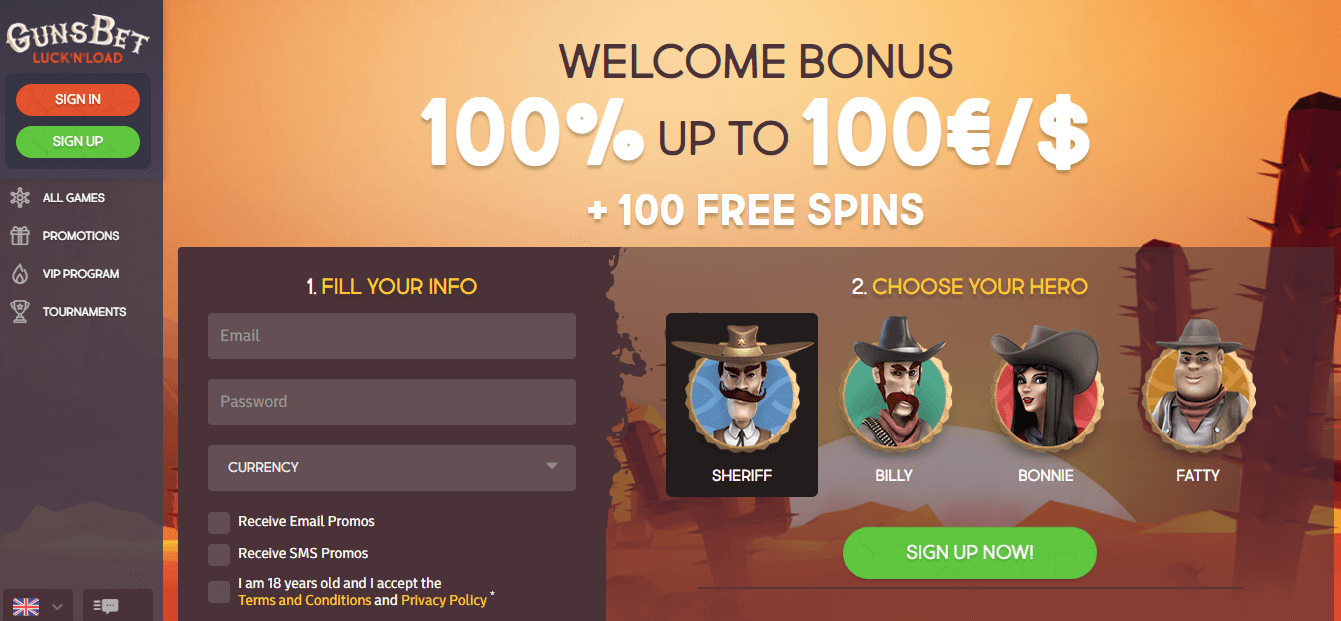The height and width of the screenshot is (621, 1341).
Task: Click the Tournaments trophy icon
Action: [x=19, y=312]
